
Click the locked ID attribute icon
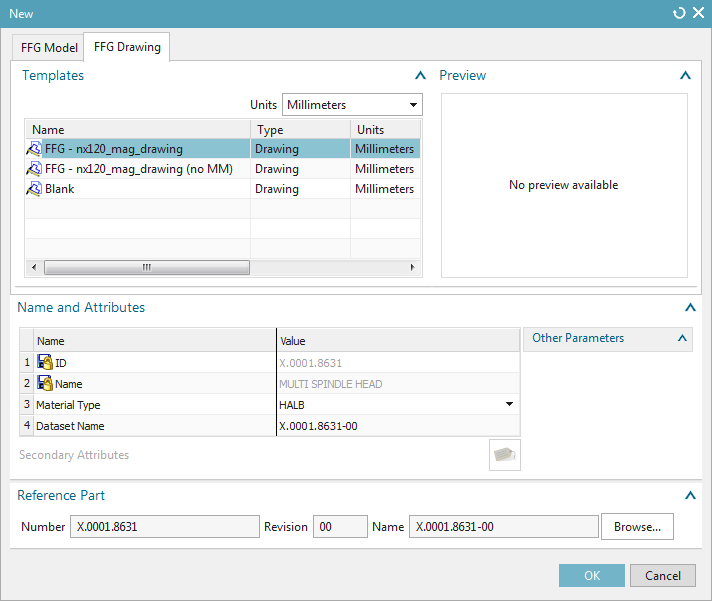click(44, 363)
